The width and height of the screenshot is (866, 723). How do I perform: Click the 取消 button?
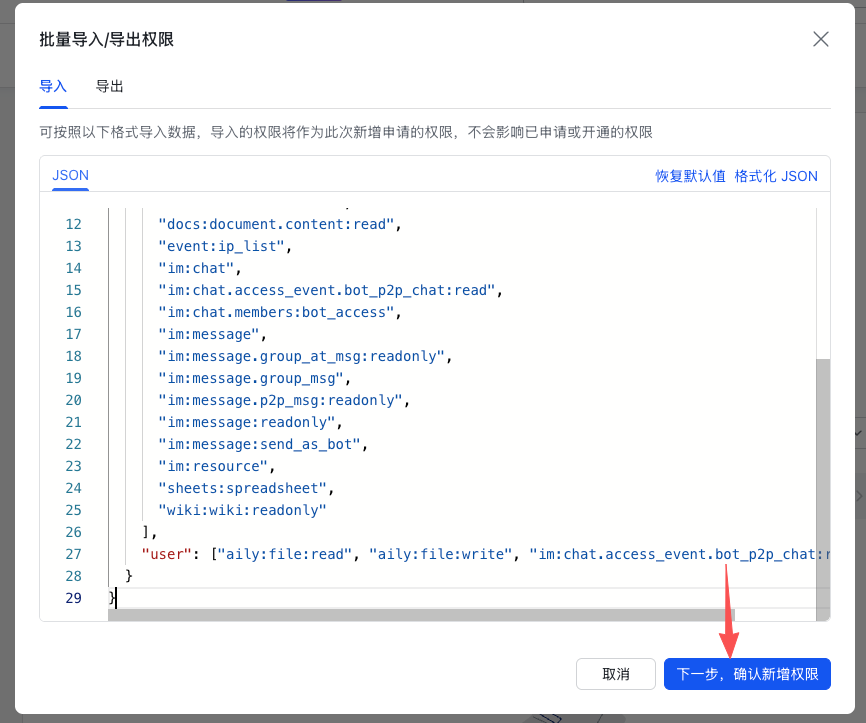coord(616,674)
